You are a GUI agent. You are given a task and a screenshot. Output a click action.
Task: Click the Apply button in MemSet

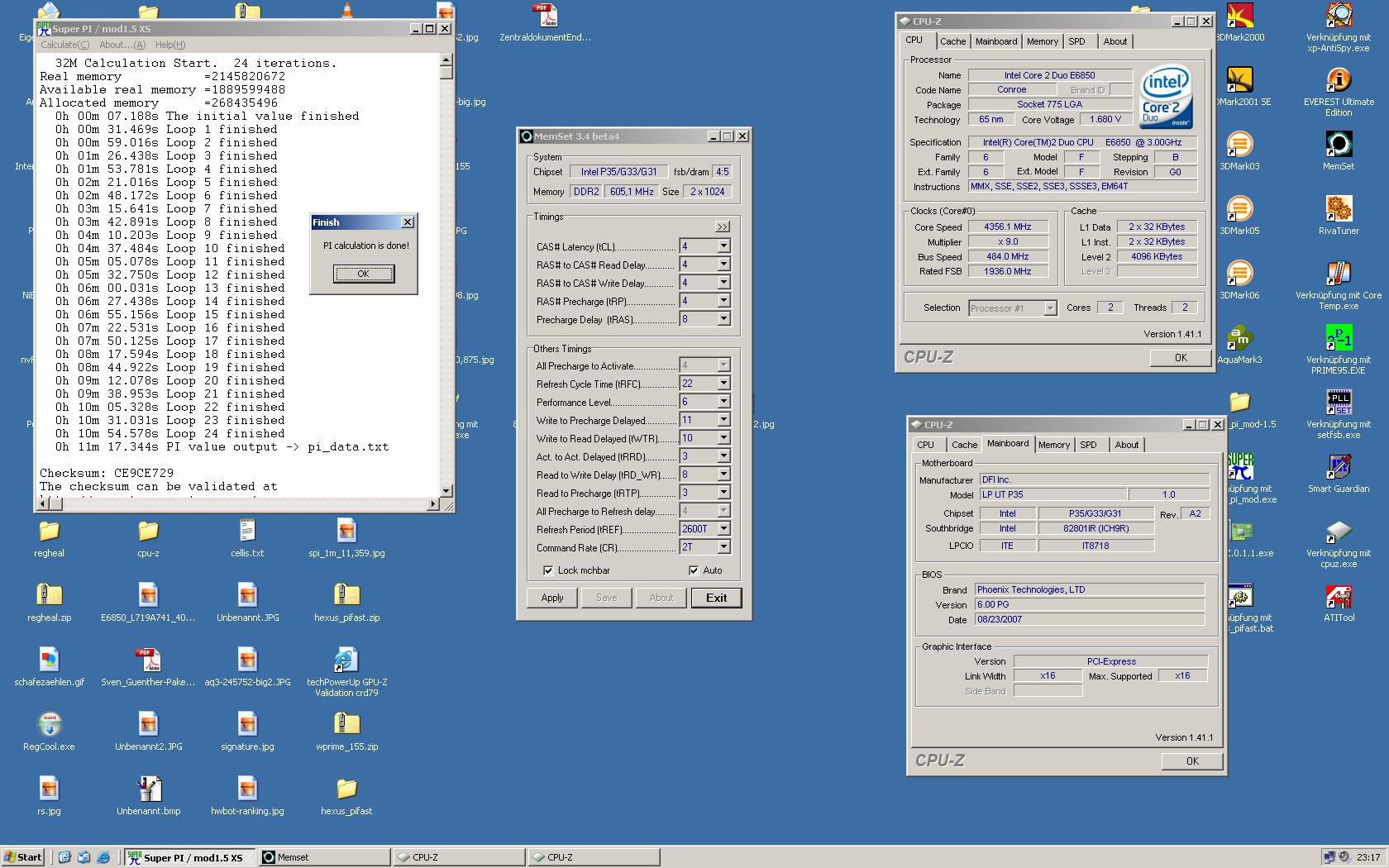coord(552,598)
